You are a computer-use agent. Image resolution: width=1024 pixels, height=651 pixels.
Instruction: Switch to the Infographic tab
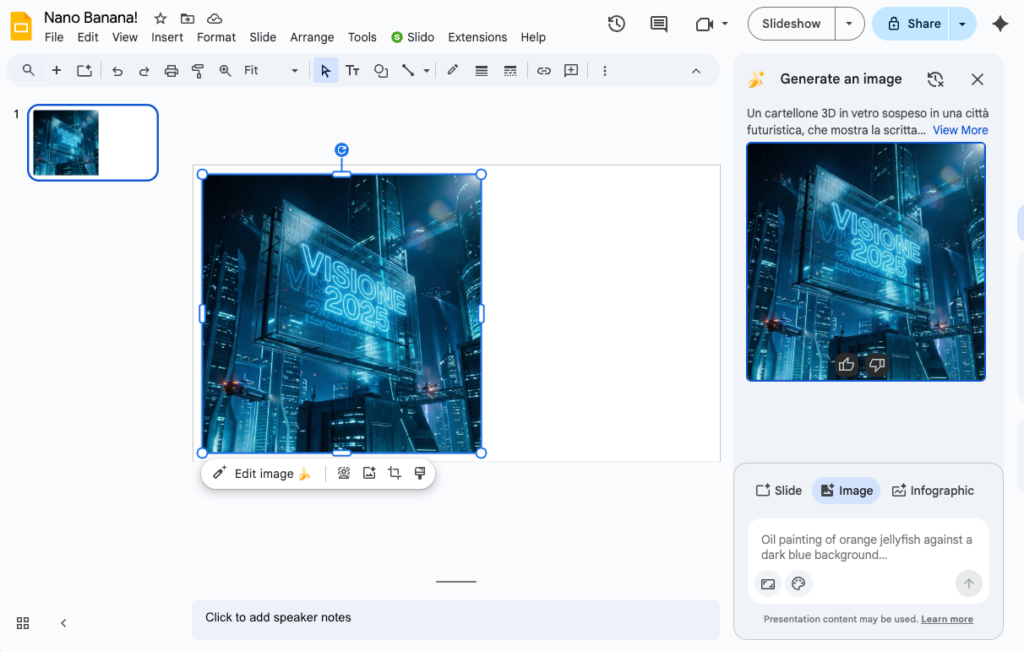932,490
